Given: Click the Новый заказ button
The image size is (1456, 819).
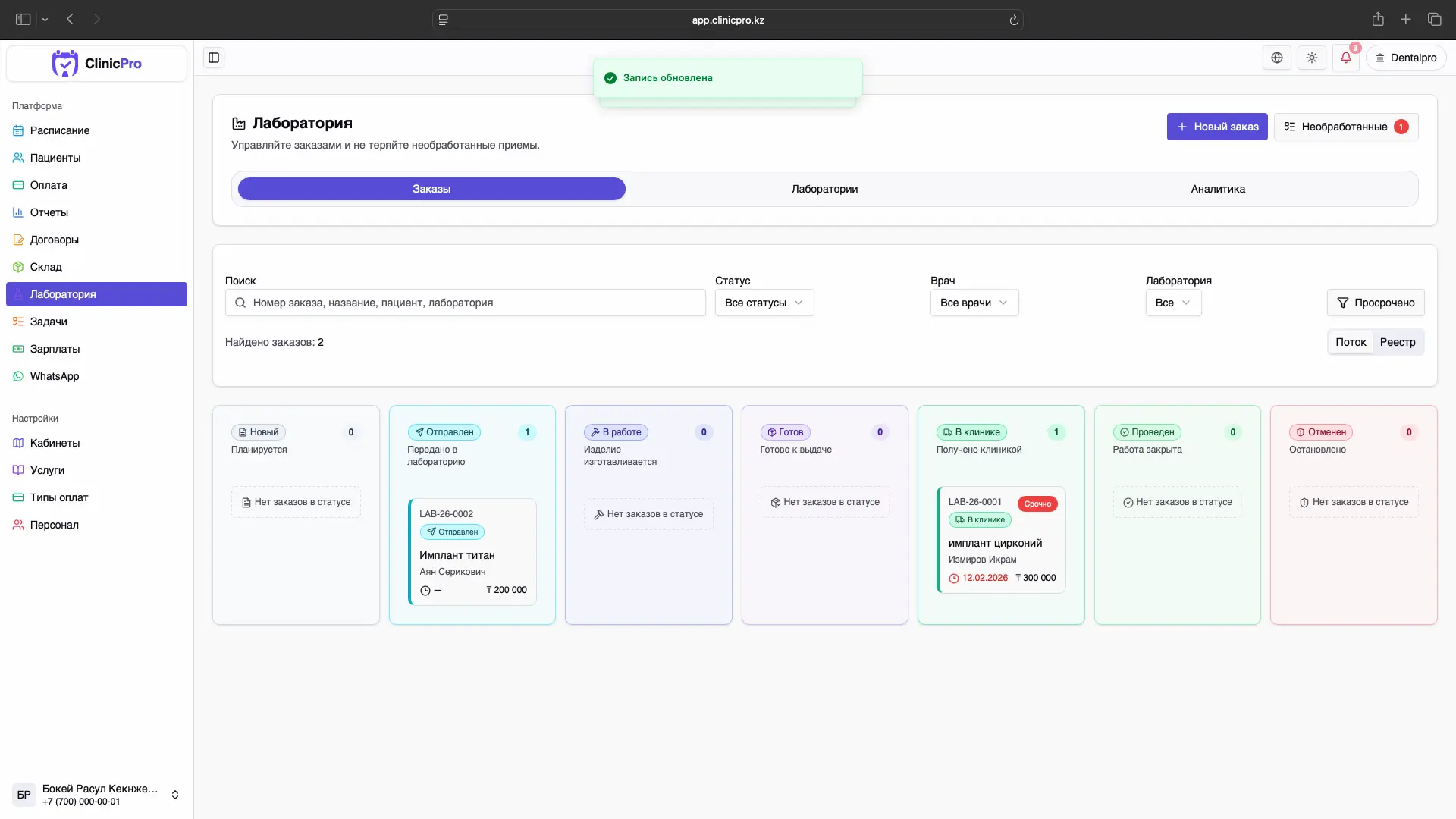Looking at the screenshot, I should coord(1217,127).
